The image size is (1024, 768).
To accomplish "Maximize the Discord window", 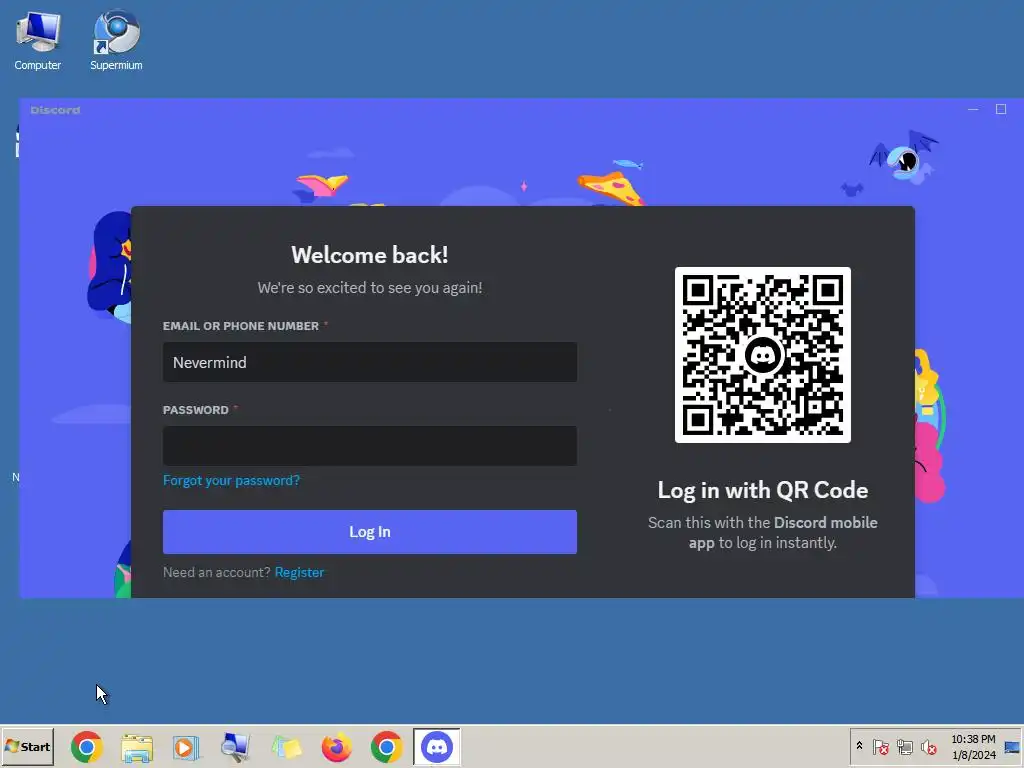I will 1000,110.
